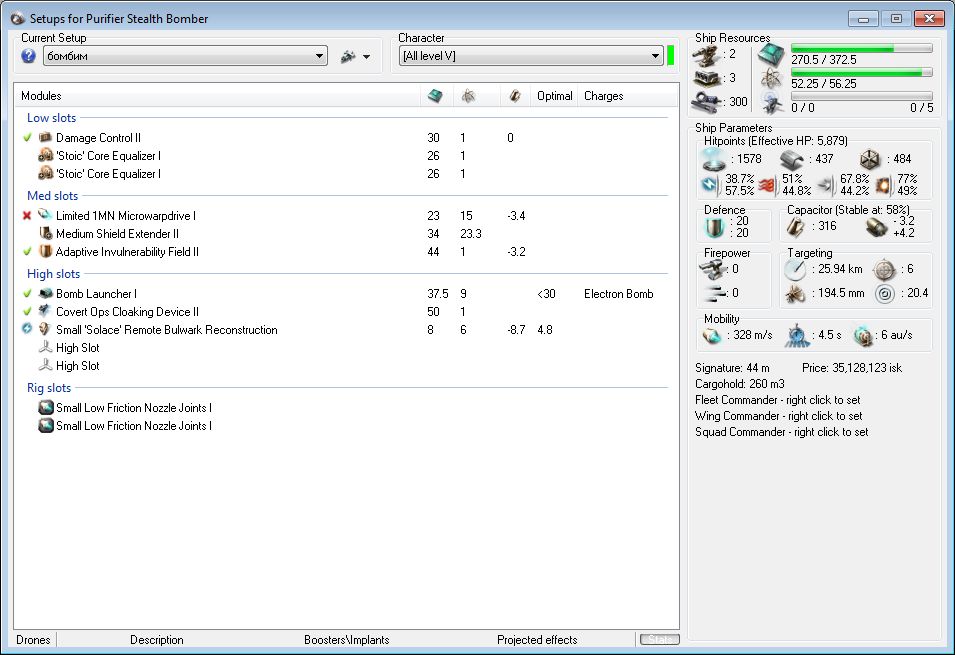The width and height of the screenshot is (955, 655).
Task: Click the ship browser icon next to setup
Action: pyautogui.click(x=348, y=57)
